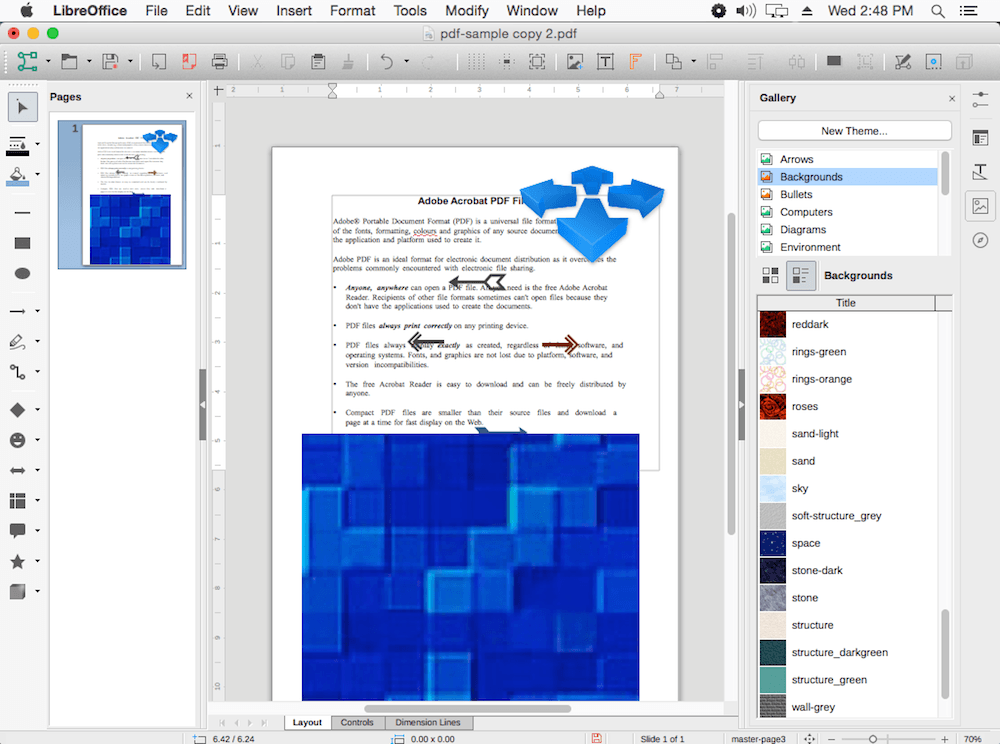Click the Print icon in toolbar
1000x744 pixels.
point(219,61)
